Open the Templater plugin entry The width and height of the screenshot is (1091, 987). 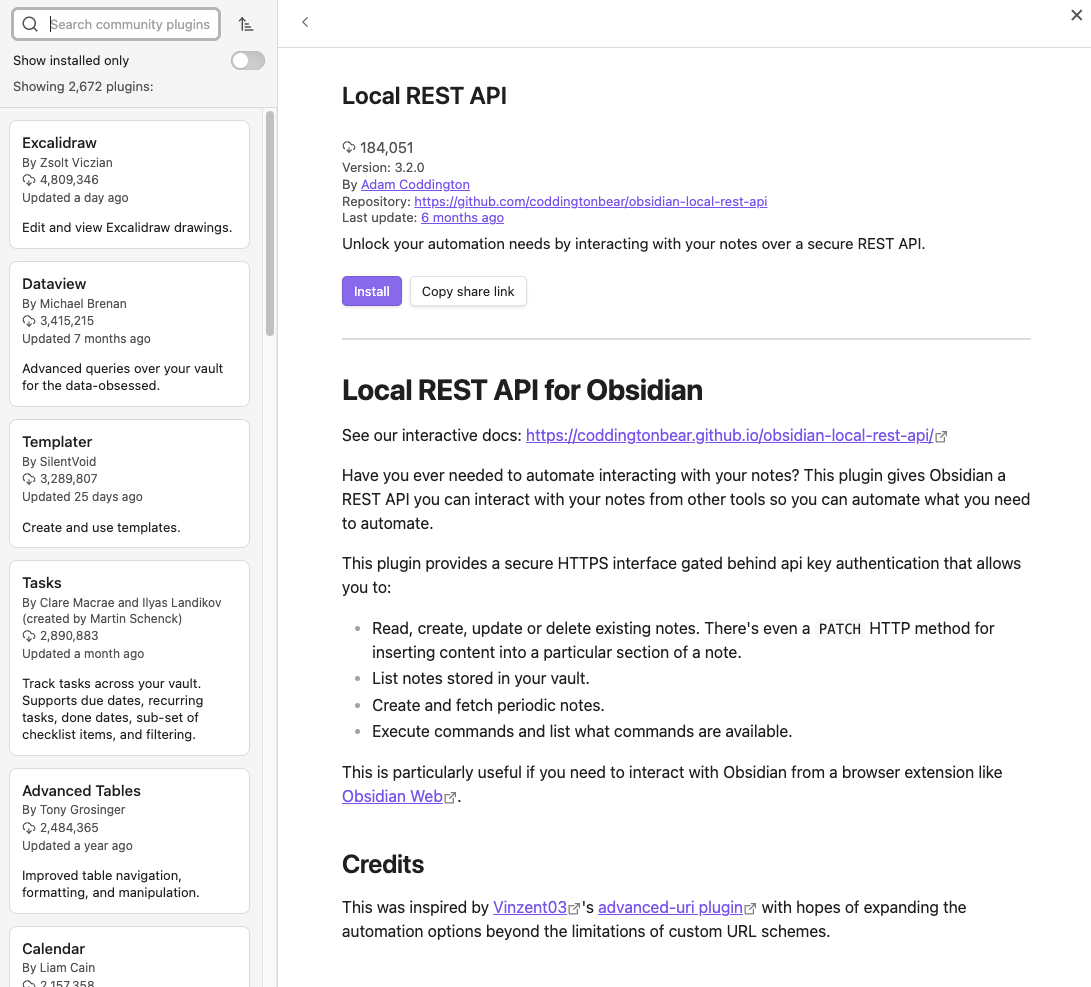click(129, 483)
